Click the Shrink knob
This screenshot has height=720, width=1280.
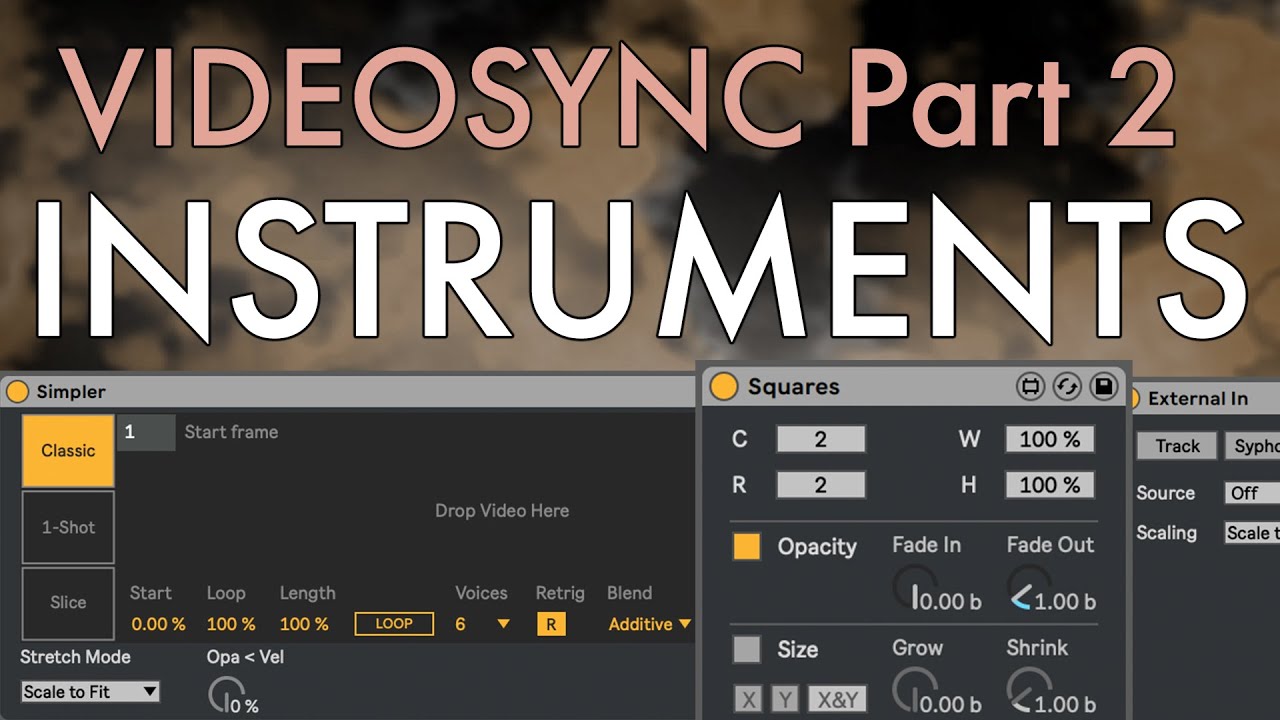coord(1028,691)
